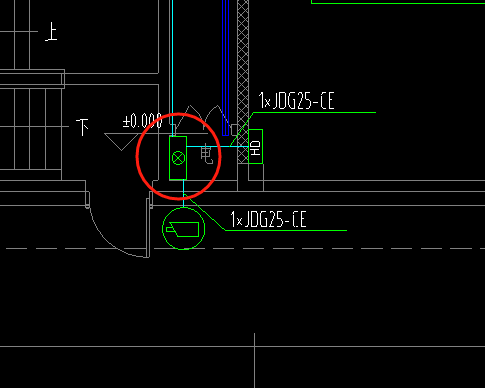Select the 上 stair direction text
Viewport: 485px width, 388px height.
click(51, 32)
